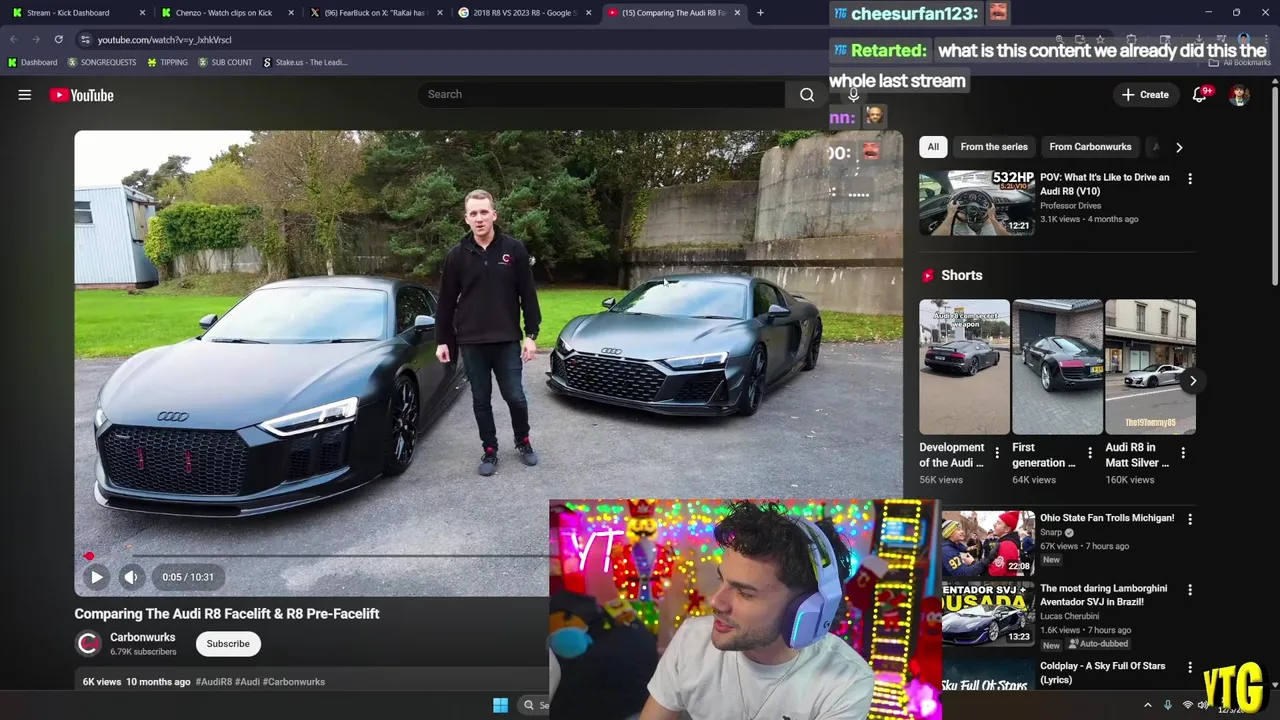The height and width of the screenshot is (720, 1280).
Task: Open the YouTube guide hamburger menu
Action: tap(25, 95)
